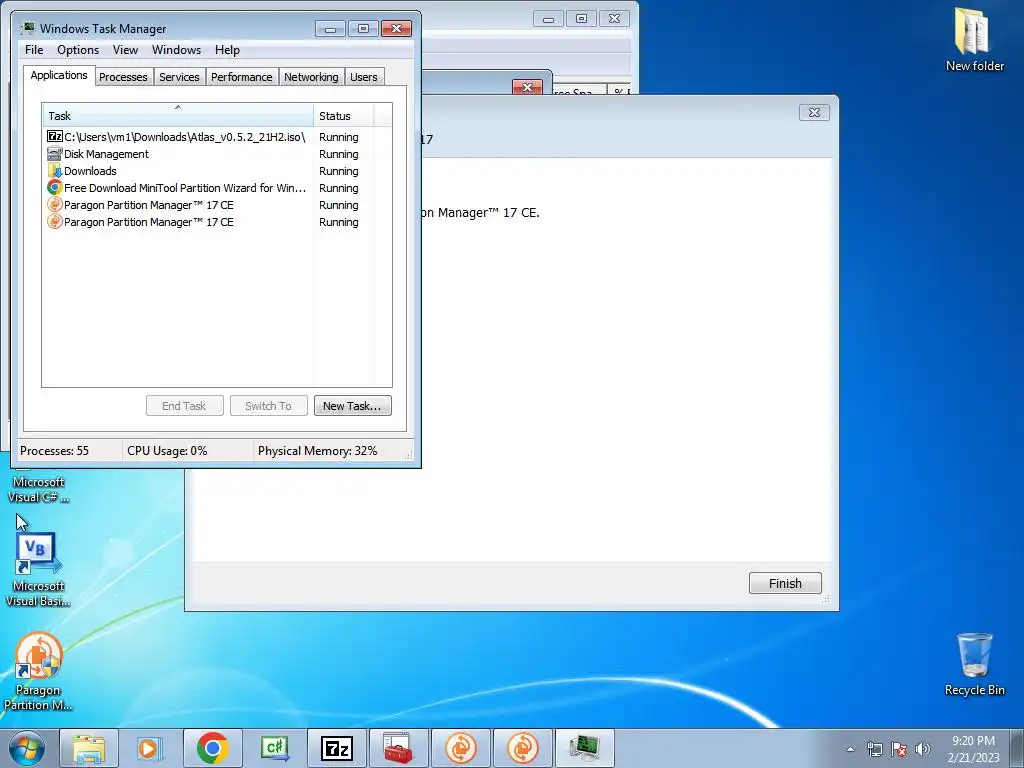The width and height of the screenshot is (1024, 768).
Task: Click the 7z icon of the Atlas iso task
Action: click(x=55, y=136)
